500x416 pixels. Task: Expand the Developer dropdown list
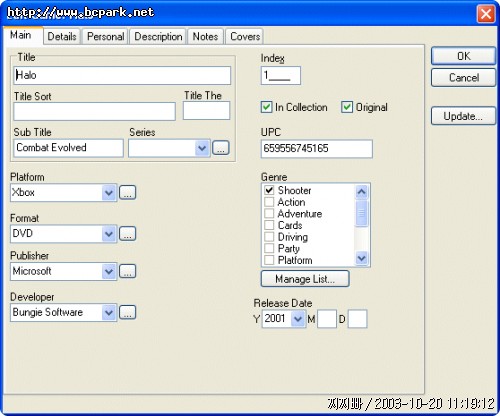tap(109, 313)
